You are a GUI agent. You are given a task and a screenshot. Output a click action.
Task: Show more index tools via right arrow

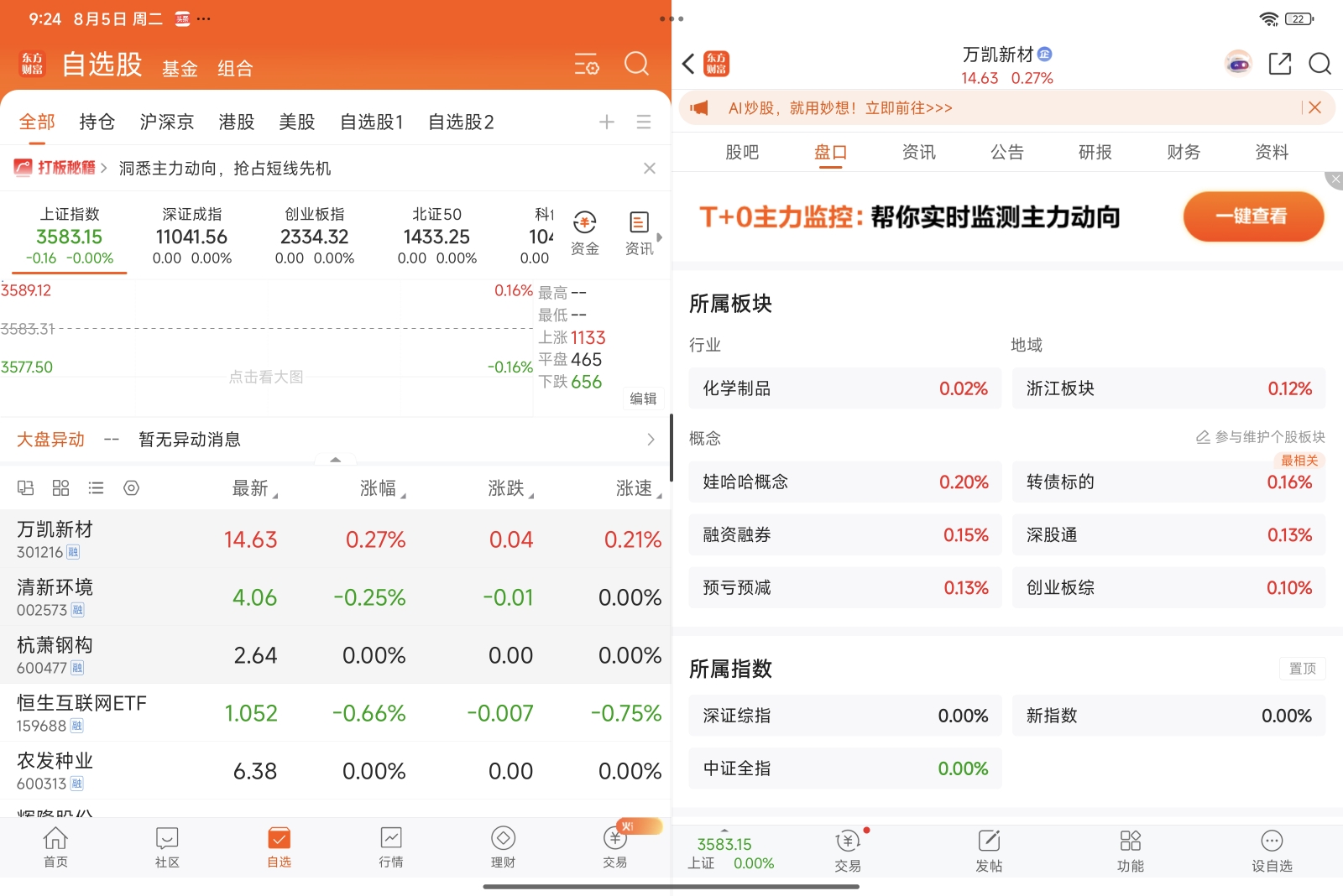coord(660,237)
